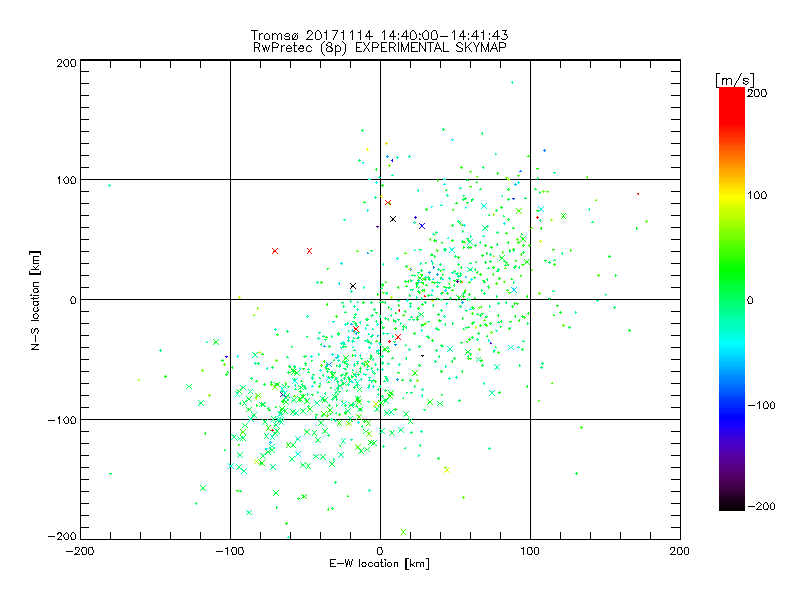Screen dimensions: 800x600
Task: Click the '-100' tick label on the colorbar
Action: [761, 405]
